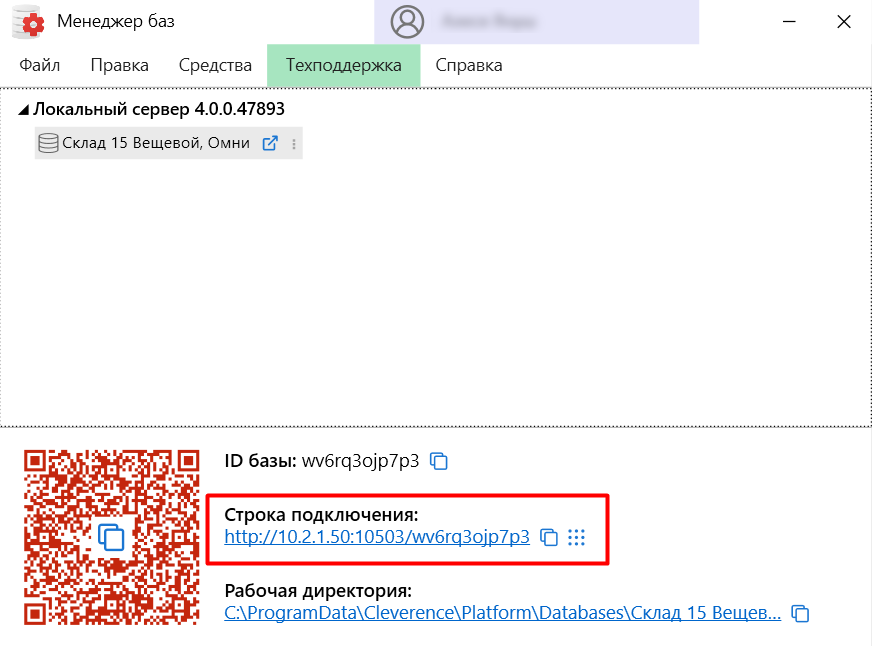Open the ProgramData Cleverence directory link
The height and width of the screenshot is (646, 872).
pos(500,613)
